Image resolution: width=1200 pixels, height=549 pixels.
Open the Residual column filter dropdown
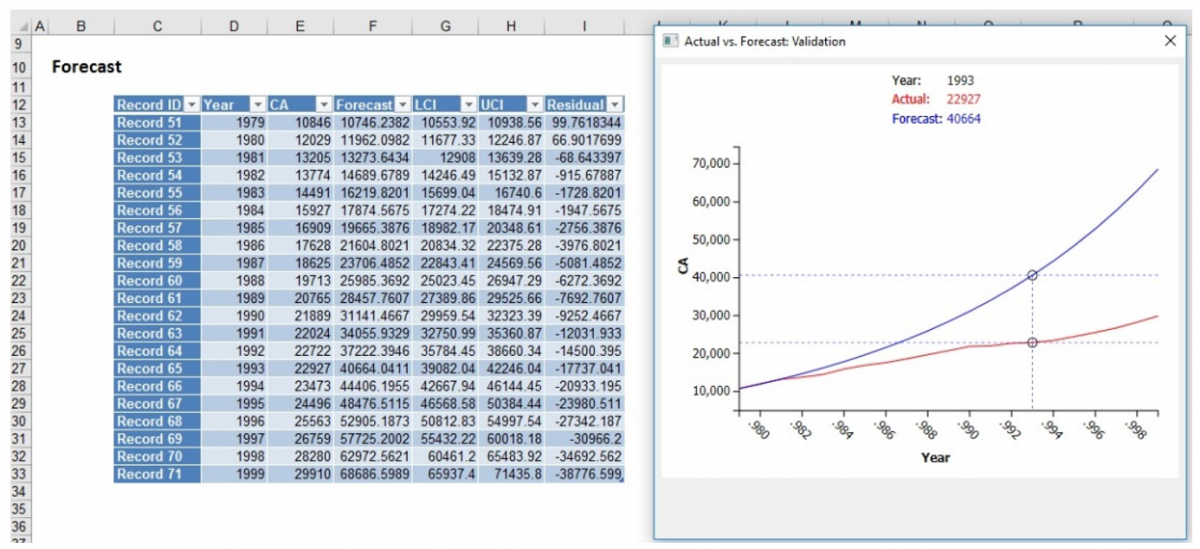tap(615, 105)
